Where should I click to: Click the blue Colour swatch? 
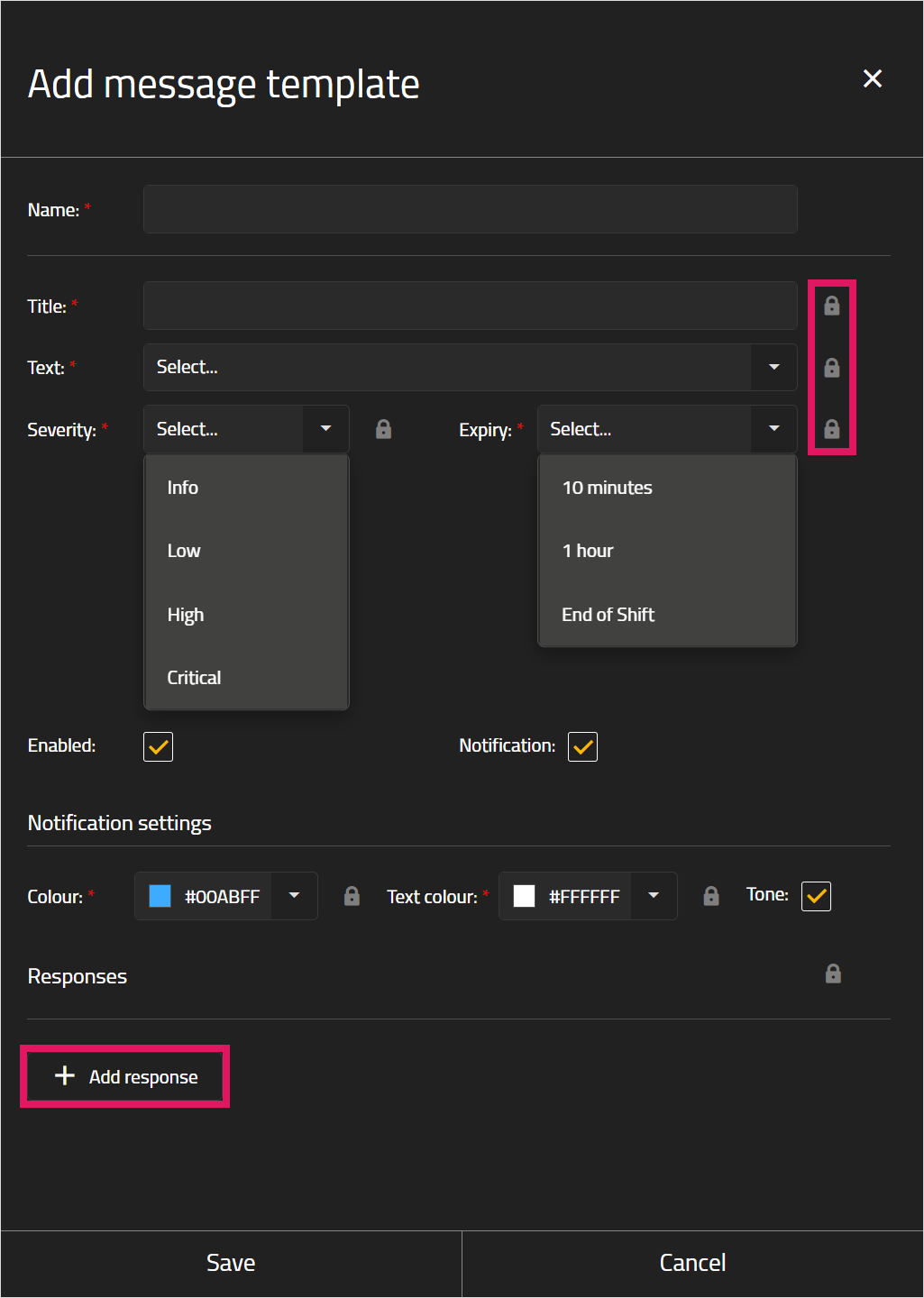[x=160, y=896]
